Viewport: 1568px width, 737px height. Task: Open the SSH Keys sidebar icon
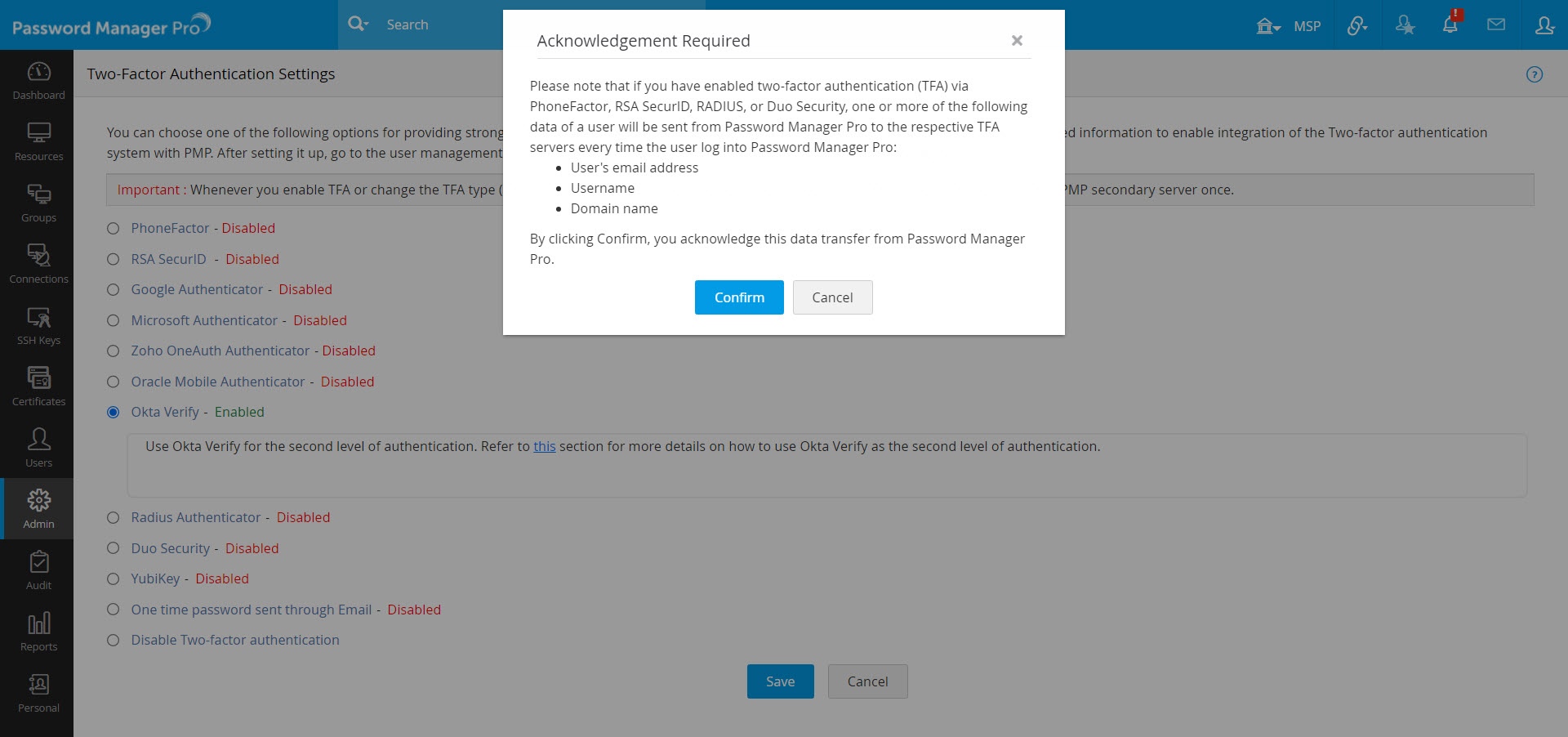click(38, 325)
